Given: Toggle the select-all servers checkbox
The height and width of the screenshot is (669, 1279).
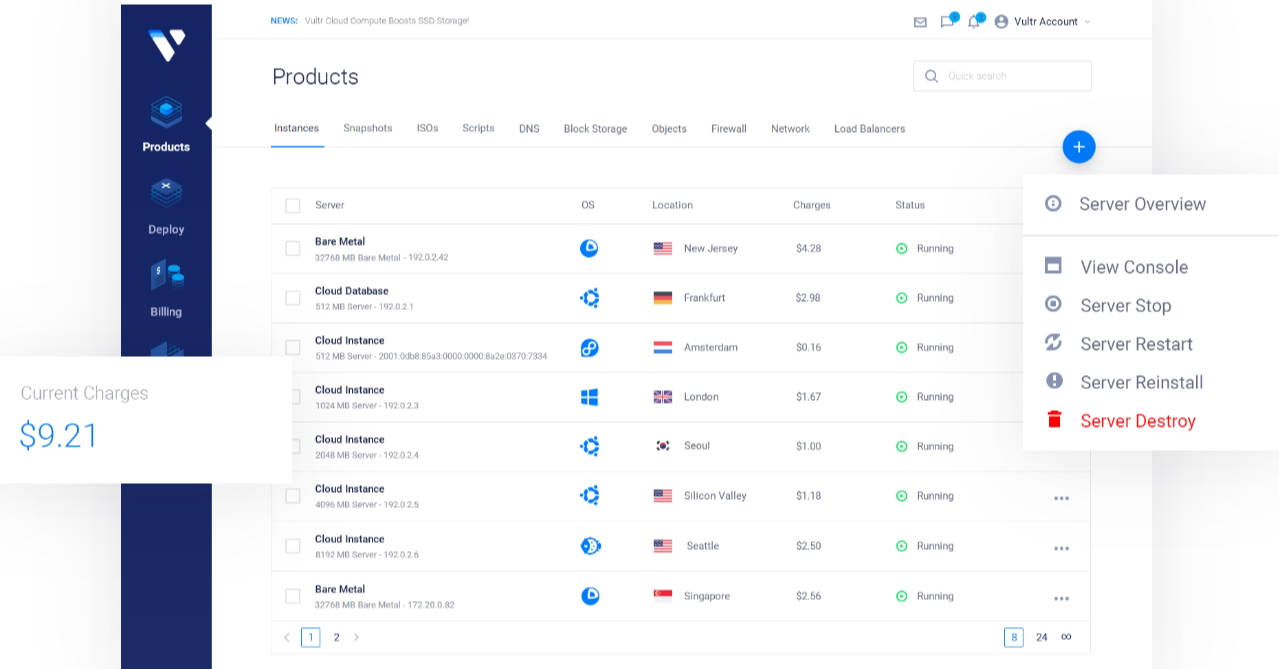Looking at the screenshot, I should (x=293, y=205).
